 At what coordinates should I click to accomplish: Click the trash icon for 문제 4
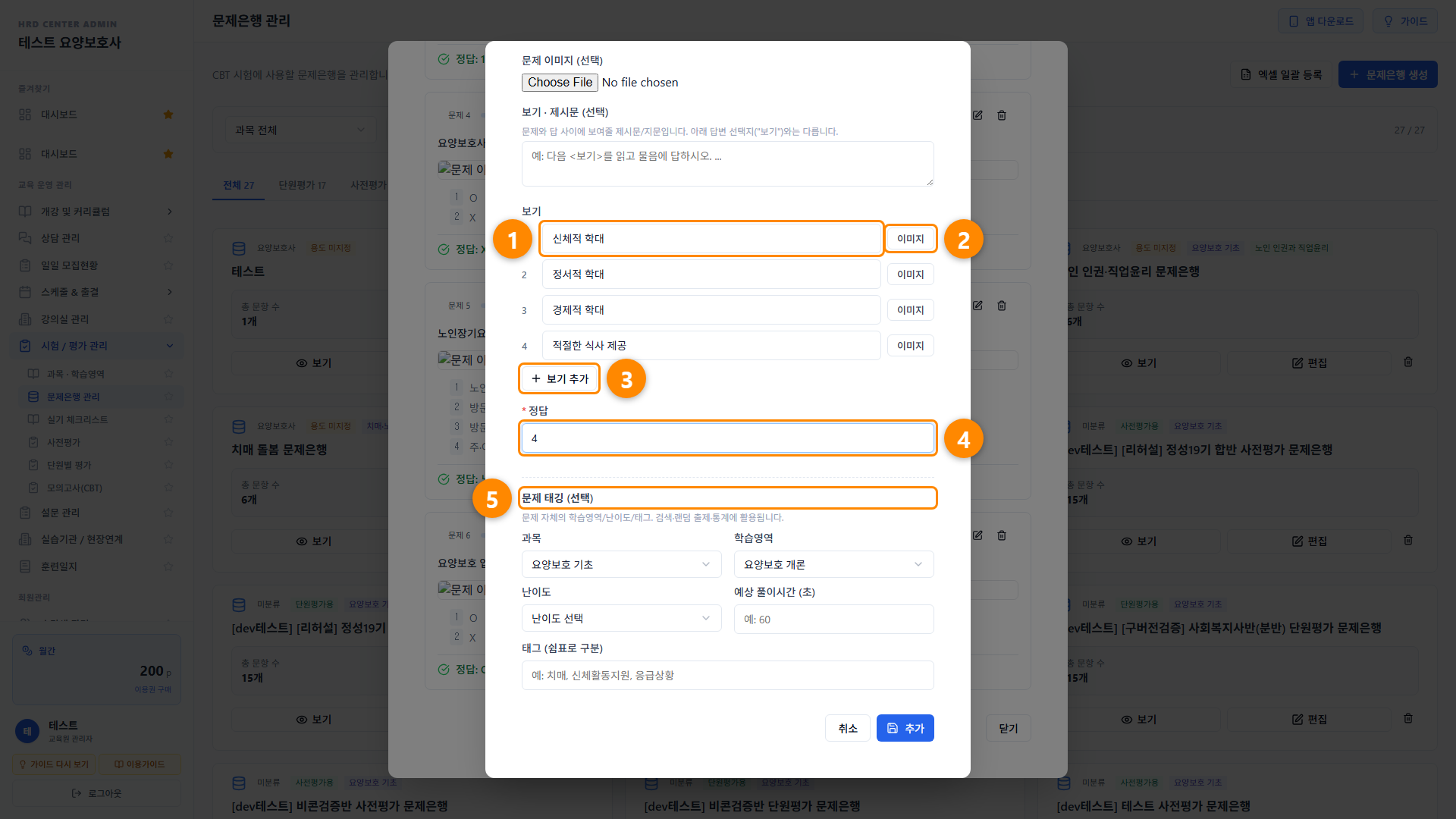click(1002, 115)
